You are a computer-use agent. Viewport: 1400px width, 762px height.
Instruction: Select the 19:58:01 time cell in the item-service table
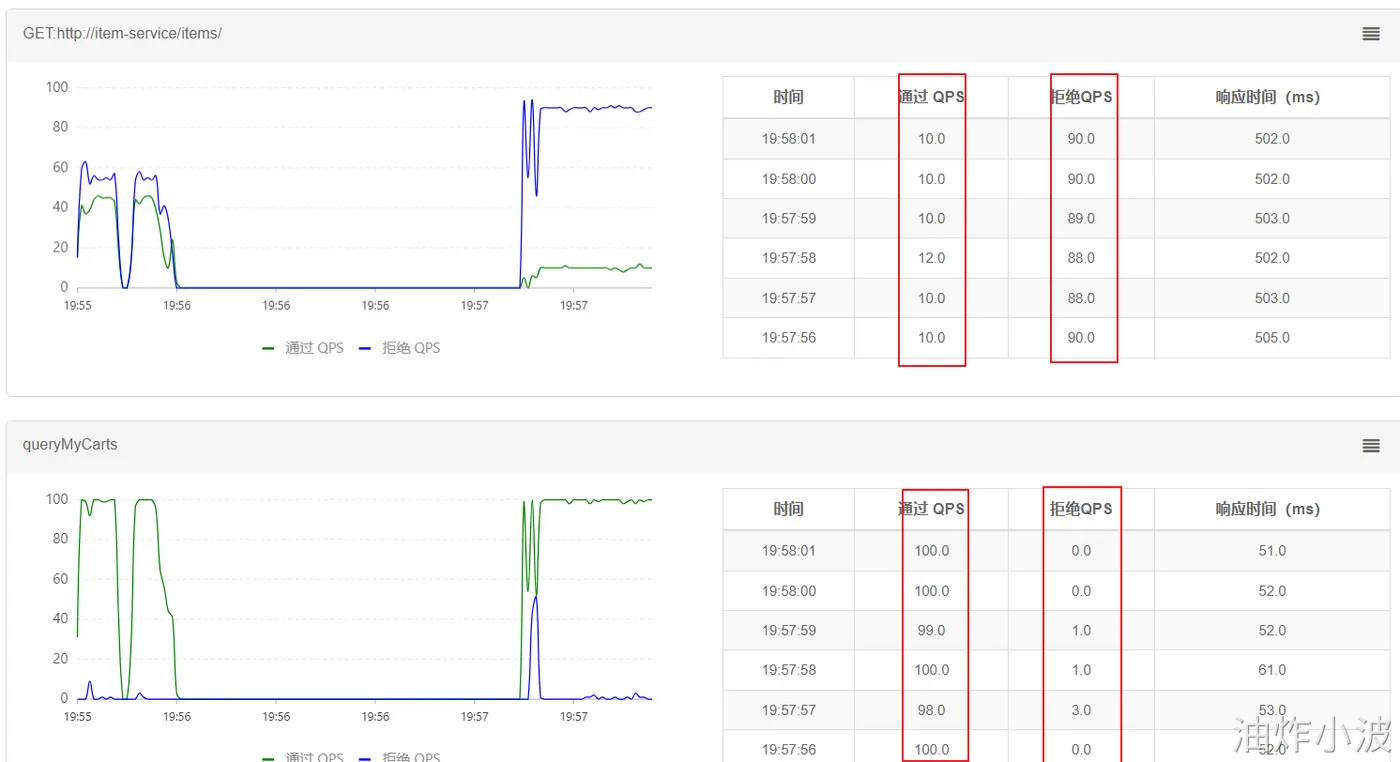789,139
